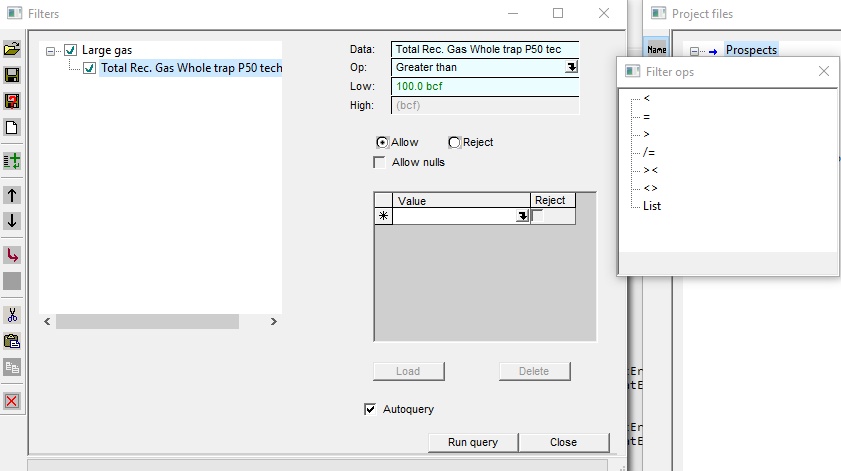Move the filter up with up arrow
Screen dimensions: 841x471
[x=12, y=195]
